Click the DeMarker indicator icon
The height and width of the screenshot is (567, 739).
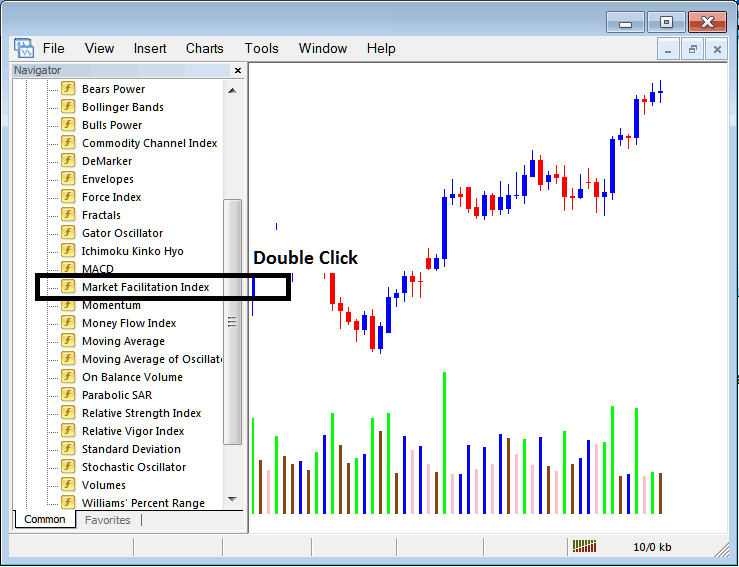pos(68,161)
